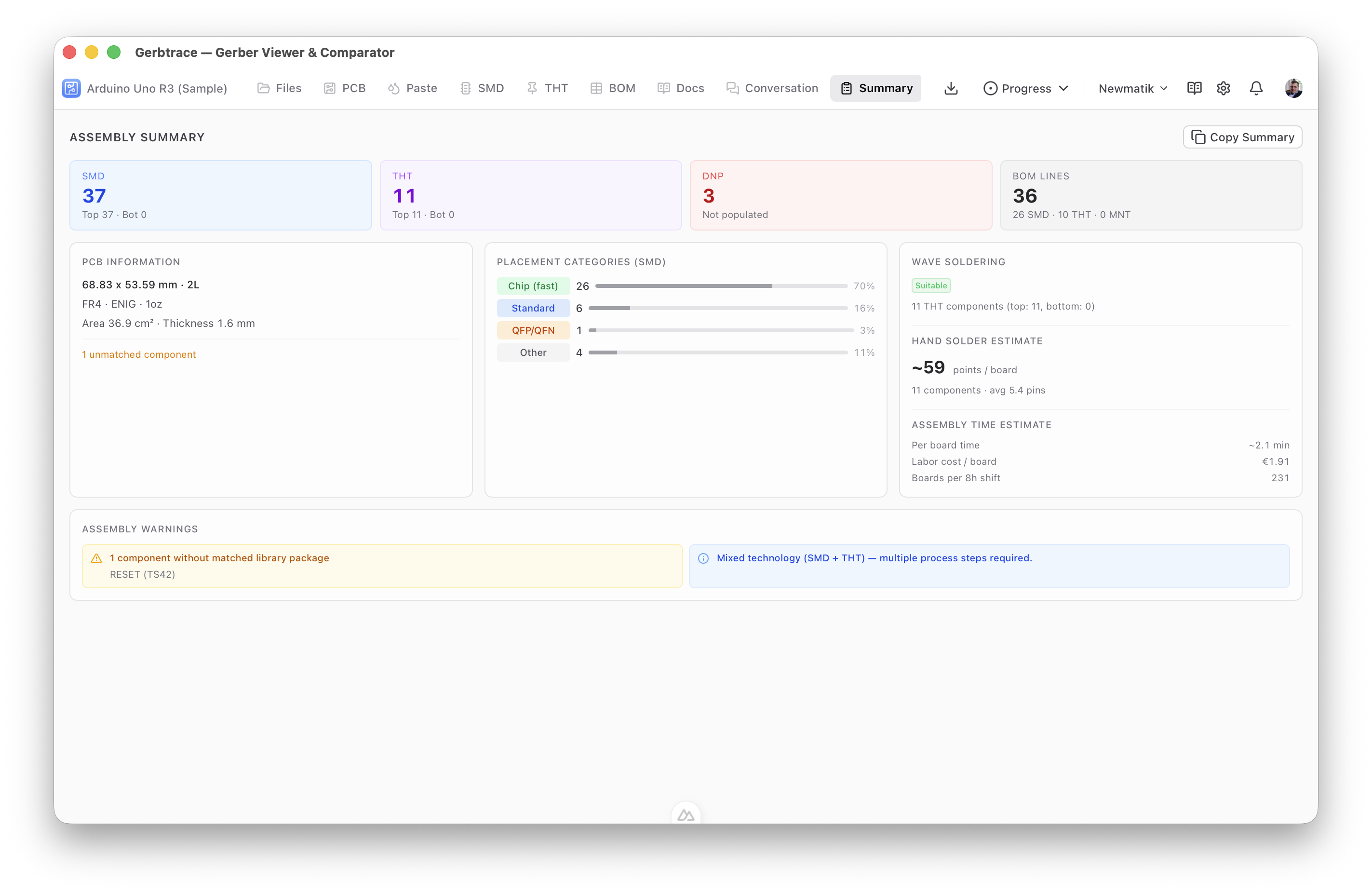Go to the Paste tab
The width and height of the screenshot is (1372, 895).
click(413, 88)
